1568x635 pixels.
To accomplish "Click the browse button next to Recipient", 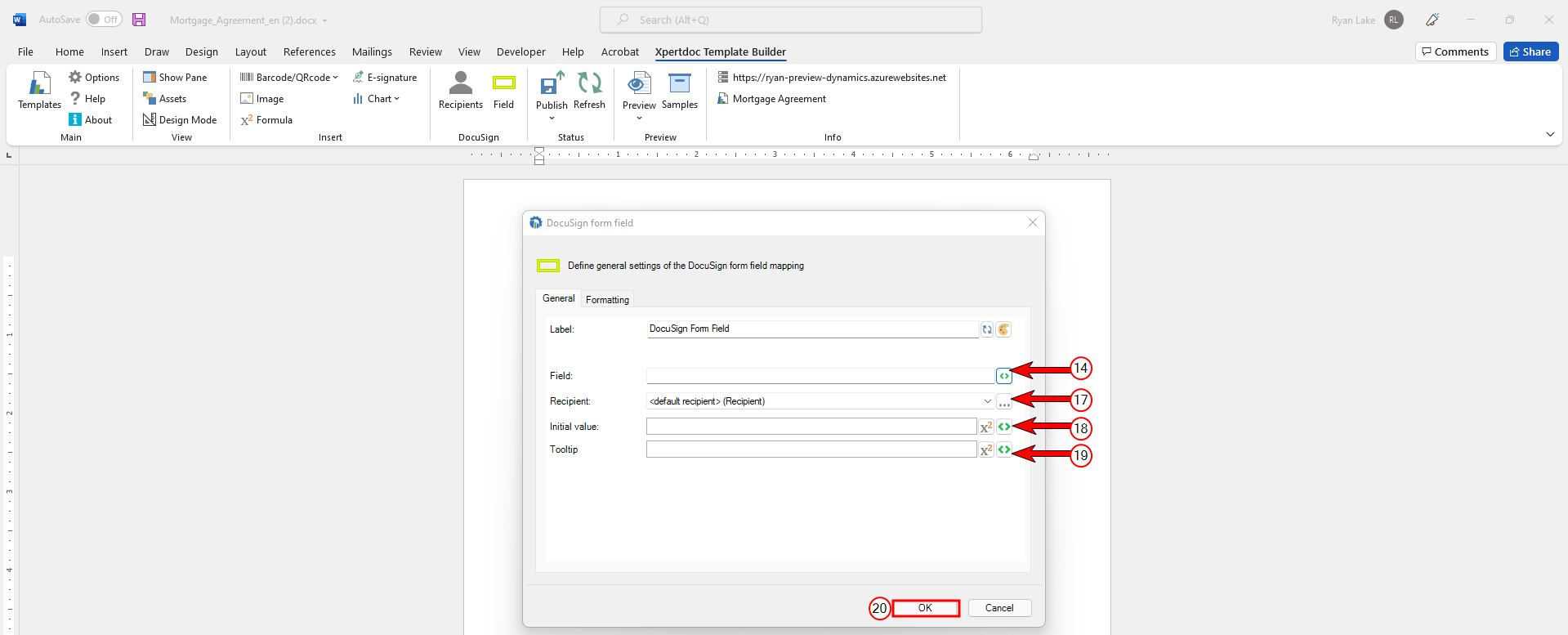I will click(1004, 401).
